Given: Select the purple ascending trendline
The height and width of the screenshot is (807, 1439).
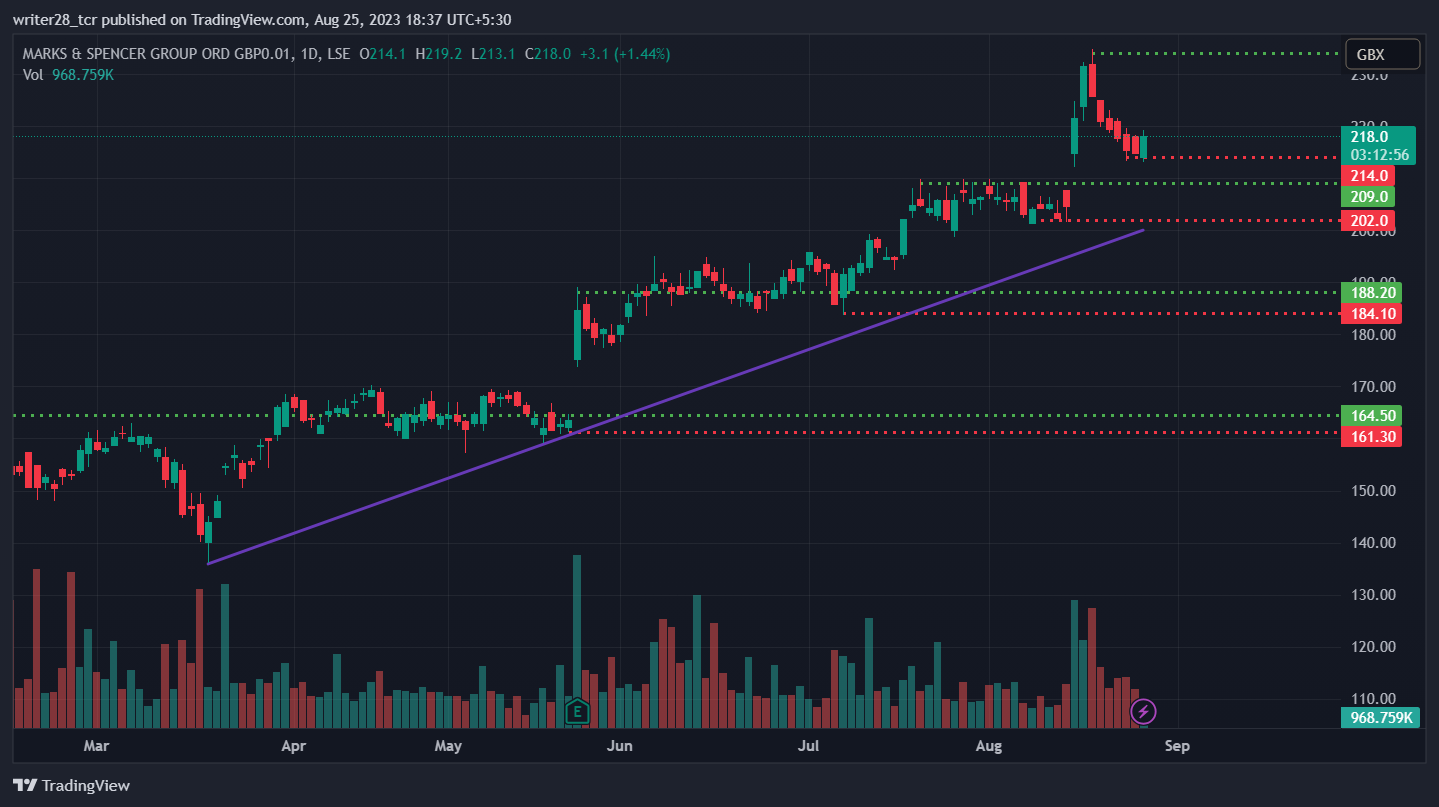Looking at the screenshot, I should (675, 397).
